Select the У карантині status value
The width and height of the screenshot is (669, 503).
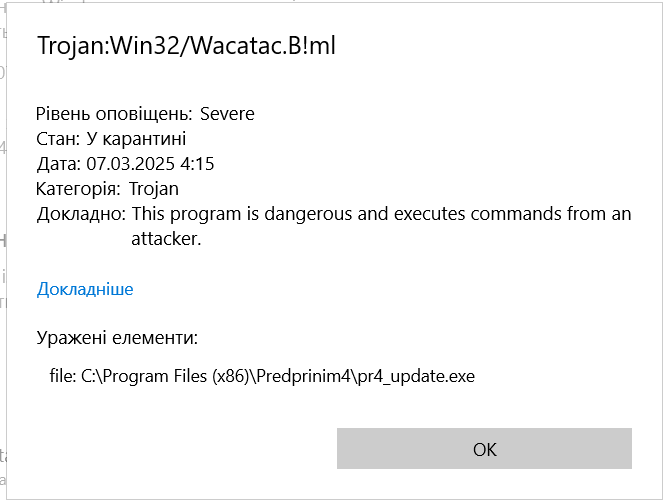(136, 139)
